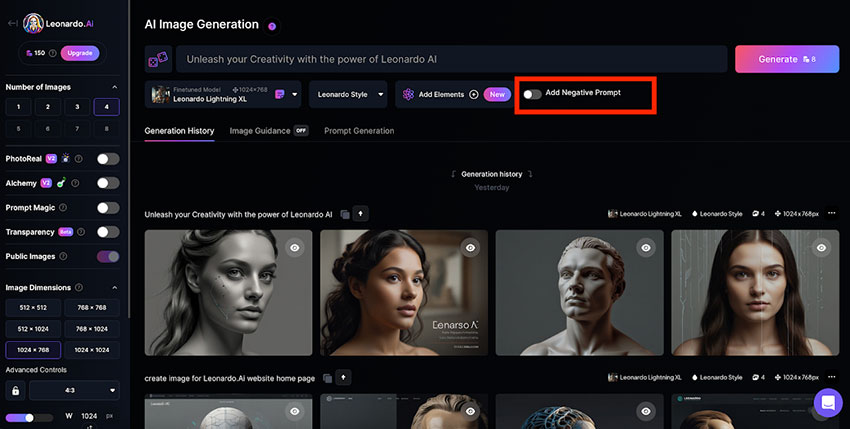850x429 pixels.
Task: Open the chat support bubble
Action: [x=828, y=403]
